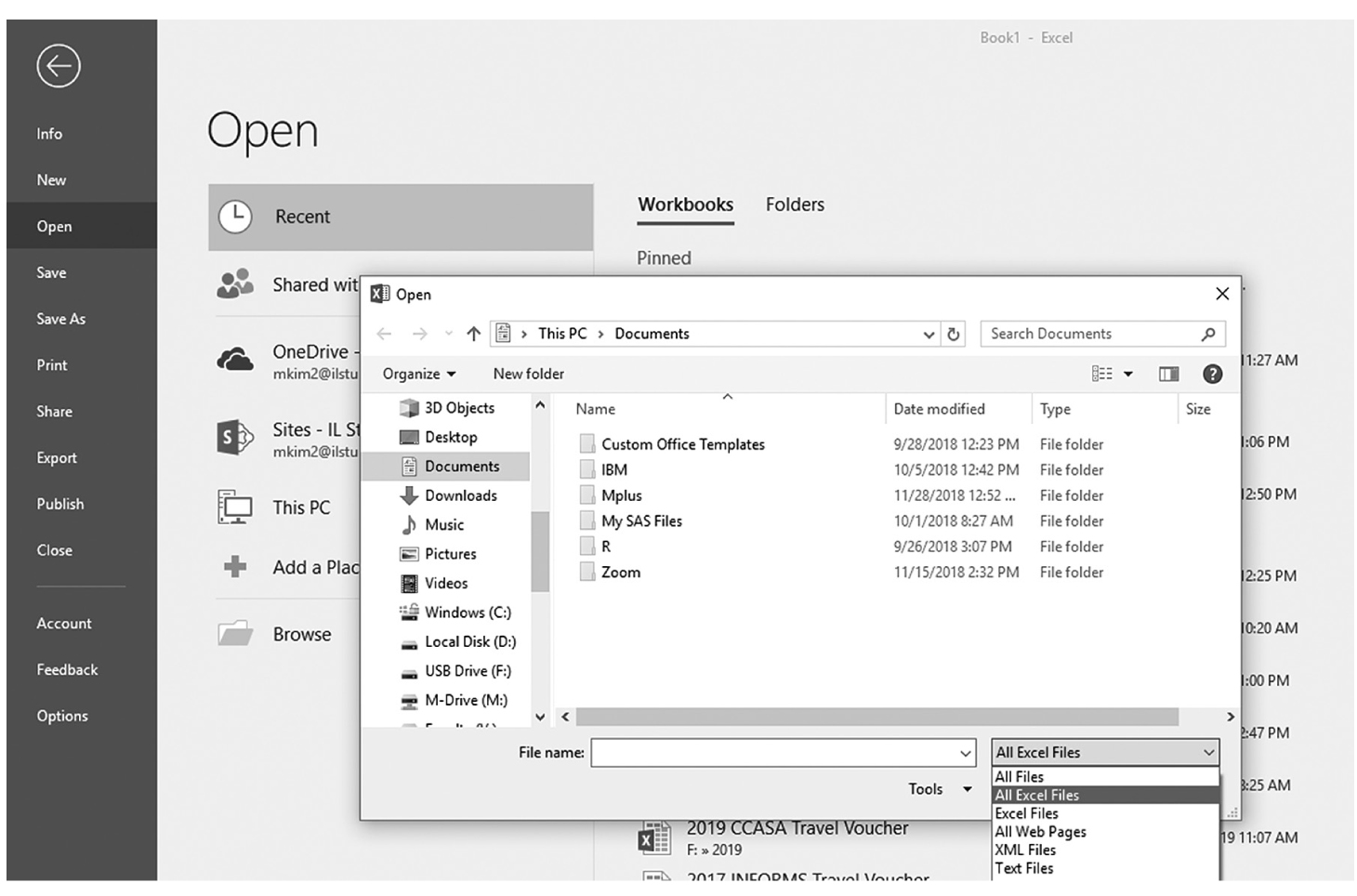Click the Add a Place plus icon
Viewport: 1357px width, 896px height.
coord(235,566)
